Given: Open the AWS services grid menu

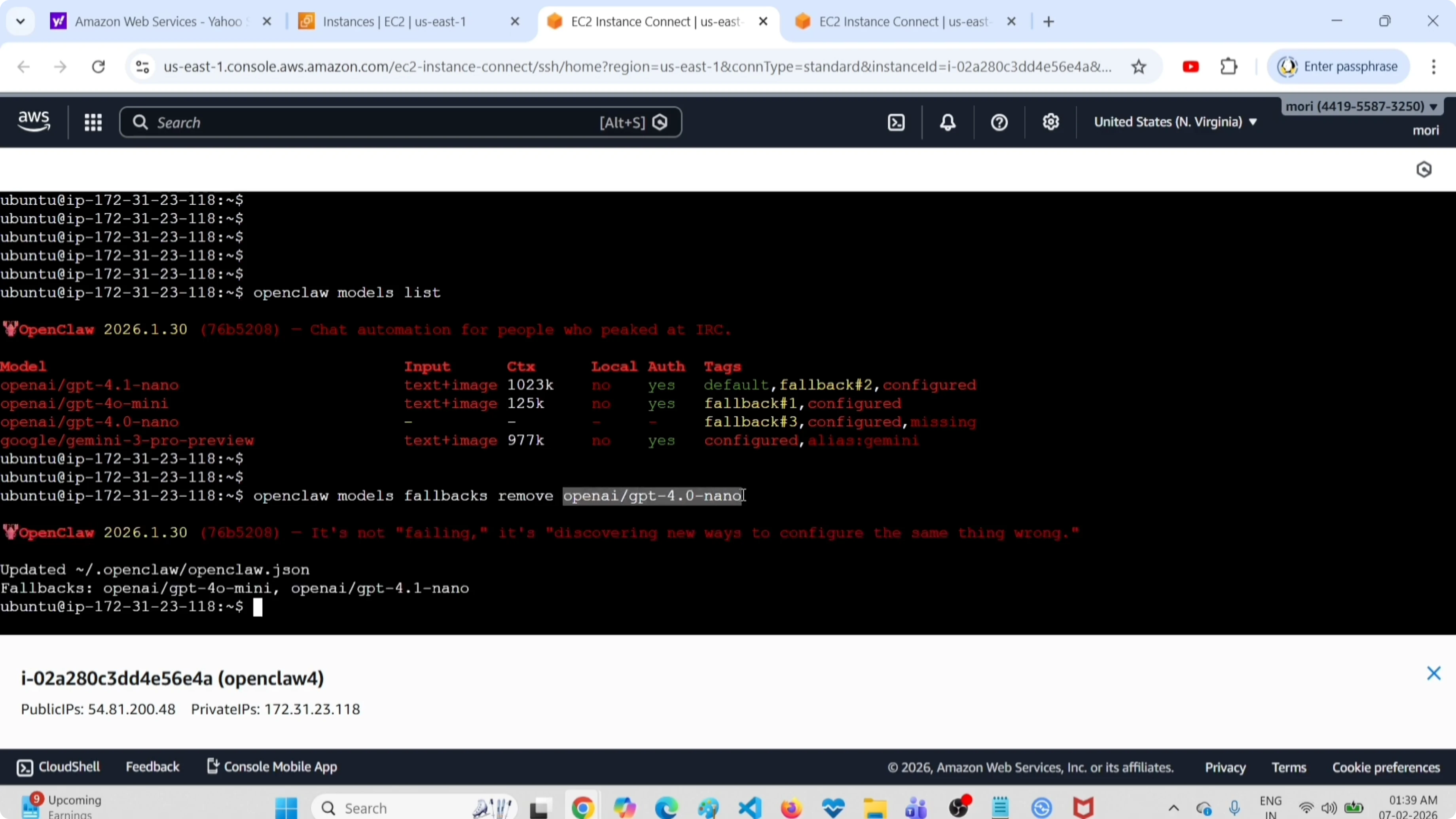Looking at the screenshot, I should click(x=93, y=123).
